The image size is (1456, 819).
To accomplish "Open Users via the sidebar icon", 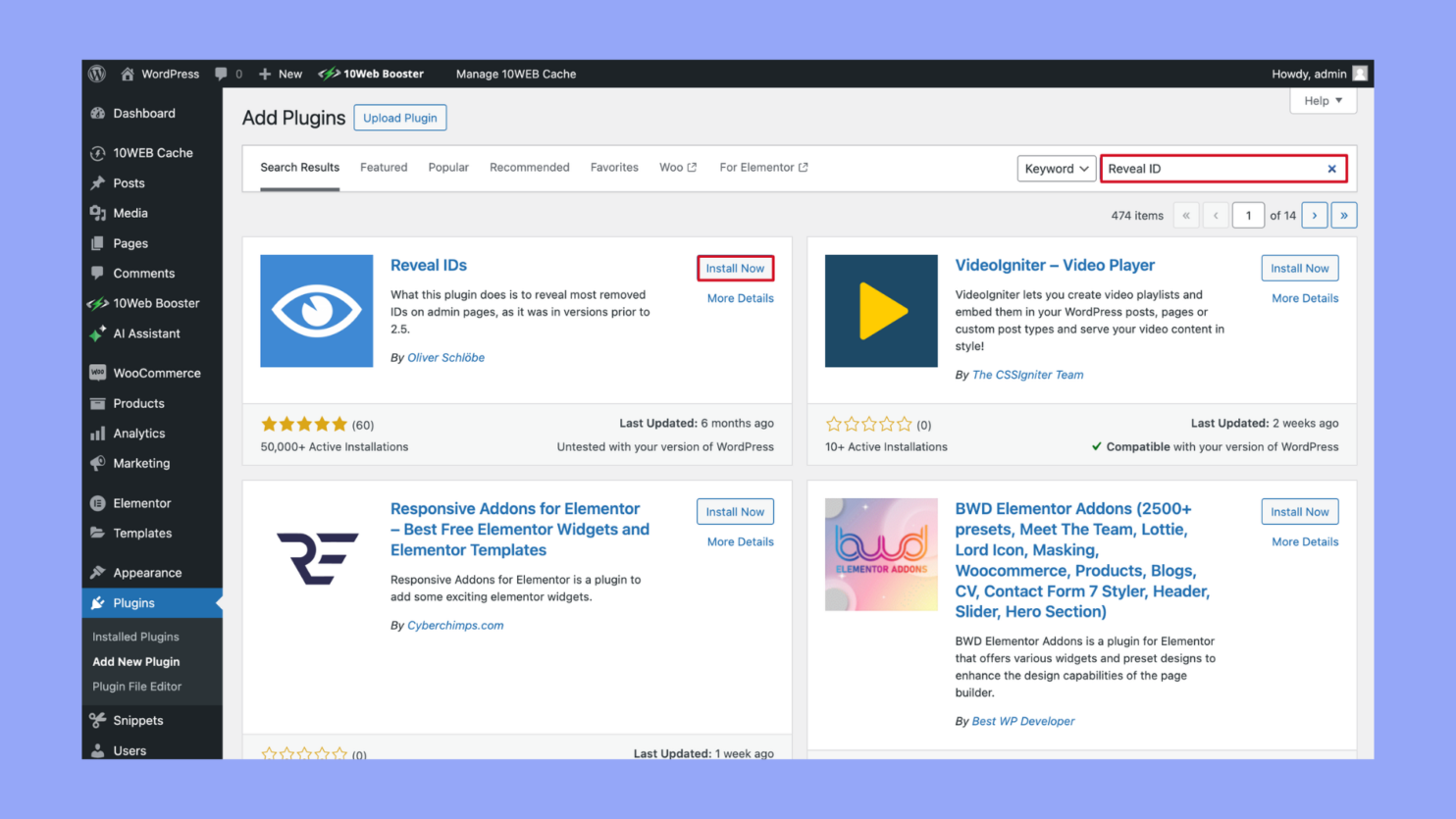I will click(98, 750).
